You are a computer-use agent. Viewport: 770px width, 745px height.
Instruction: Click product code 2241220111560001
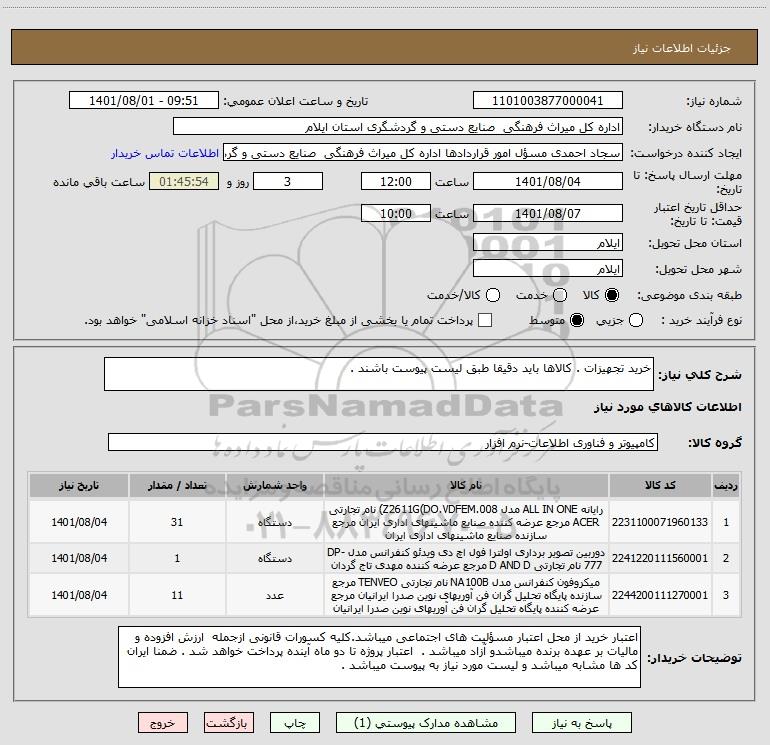pos(660,558)
